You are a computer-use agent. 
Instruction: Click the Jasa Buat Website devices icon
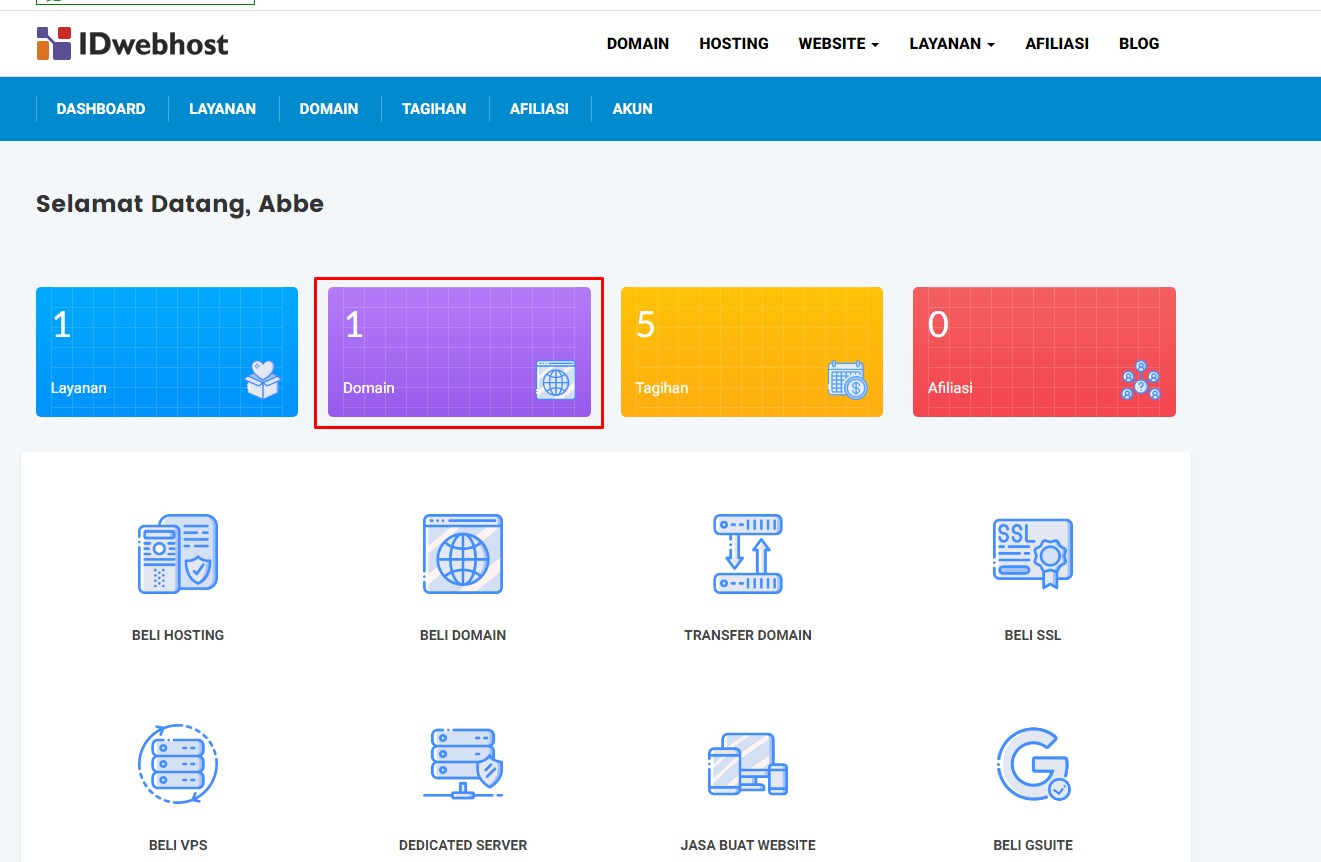(x=747, y=763)
